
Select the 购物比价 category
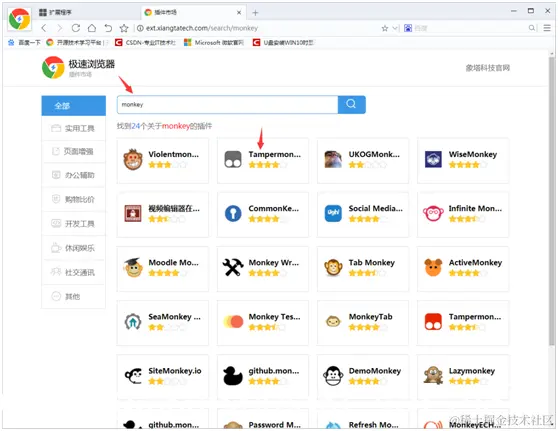[74, 199]
